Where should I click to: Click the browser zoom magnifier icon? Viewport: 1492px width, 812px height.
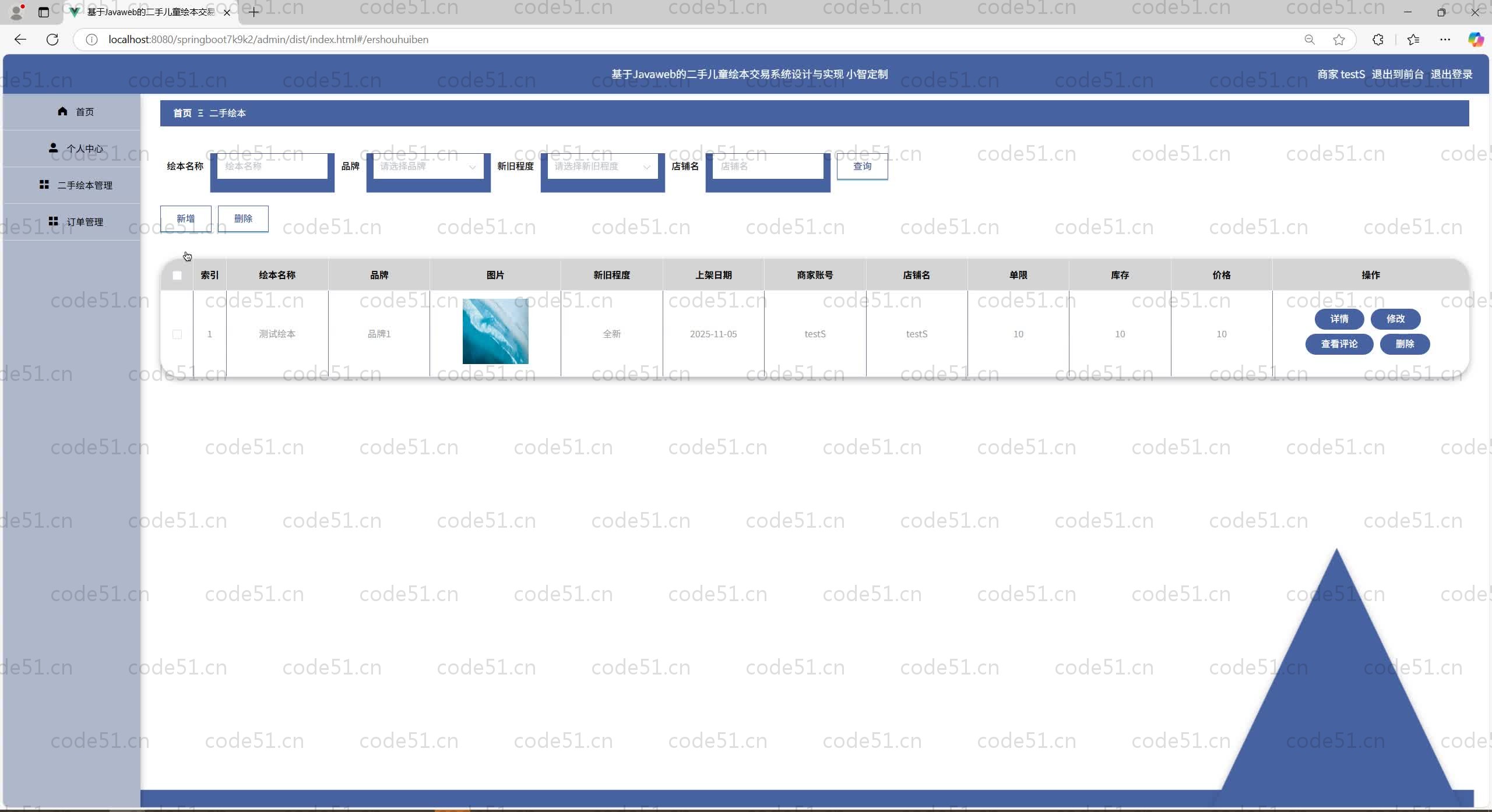[1309, 40]
